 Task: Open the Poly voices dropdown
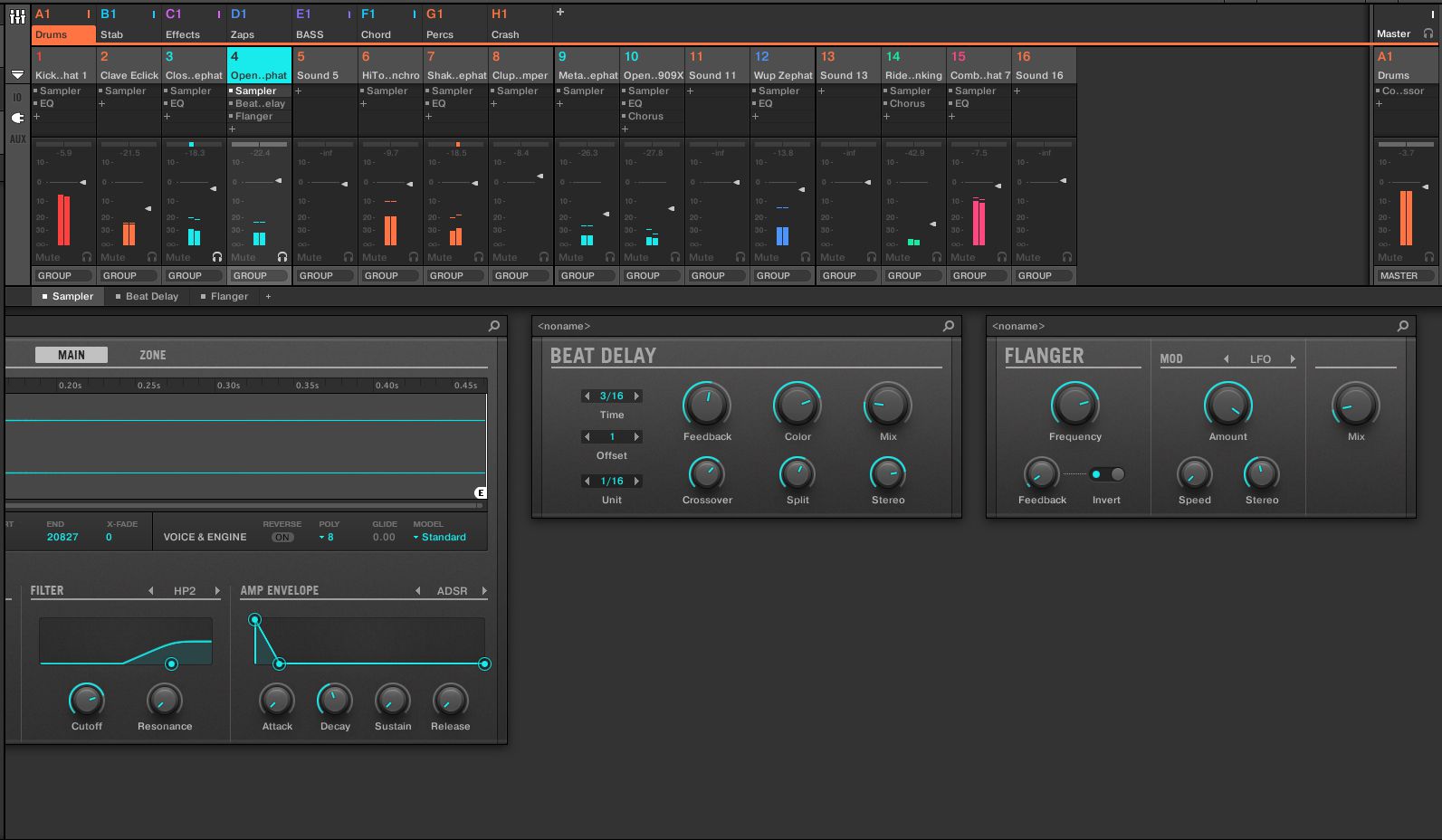[327, 537]
